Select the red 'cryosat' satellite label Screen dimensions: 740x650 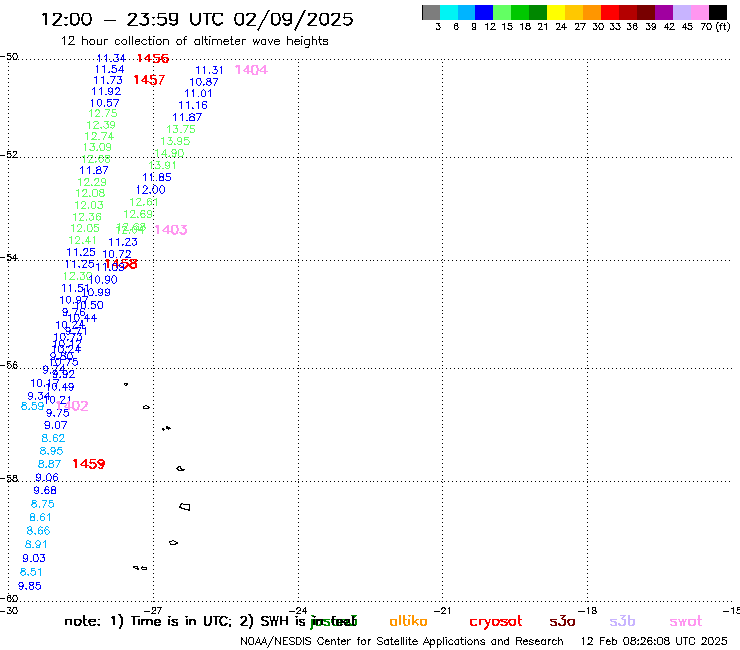point(496,621)
